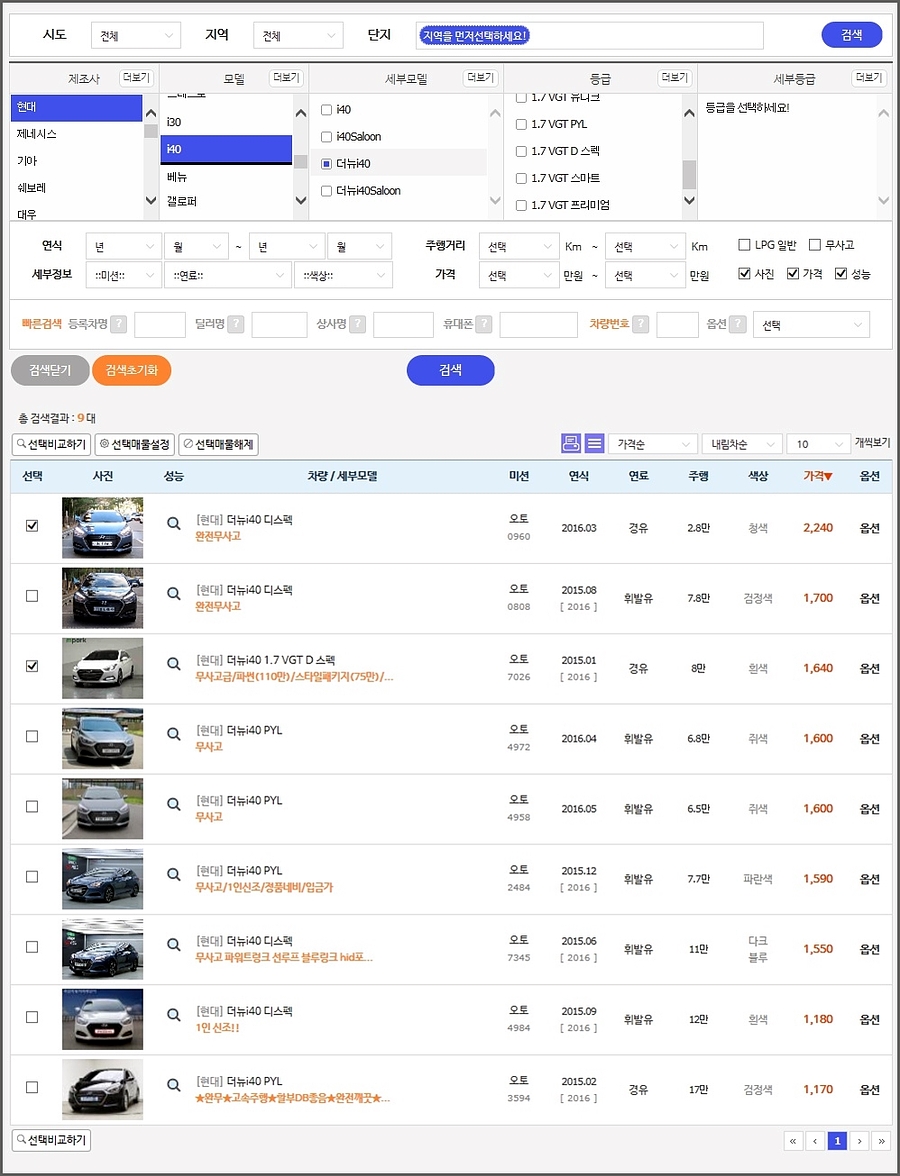Open performance magnifier for 1,640 car
The width and height of the screenshot is (900, 1176).
pos(173,664)
